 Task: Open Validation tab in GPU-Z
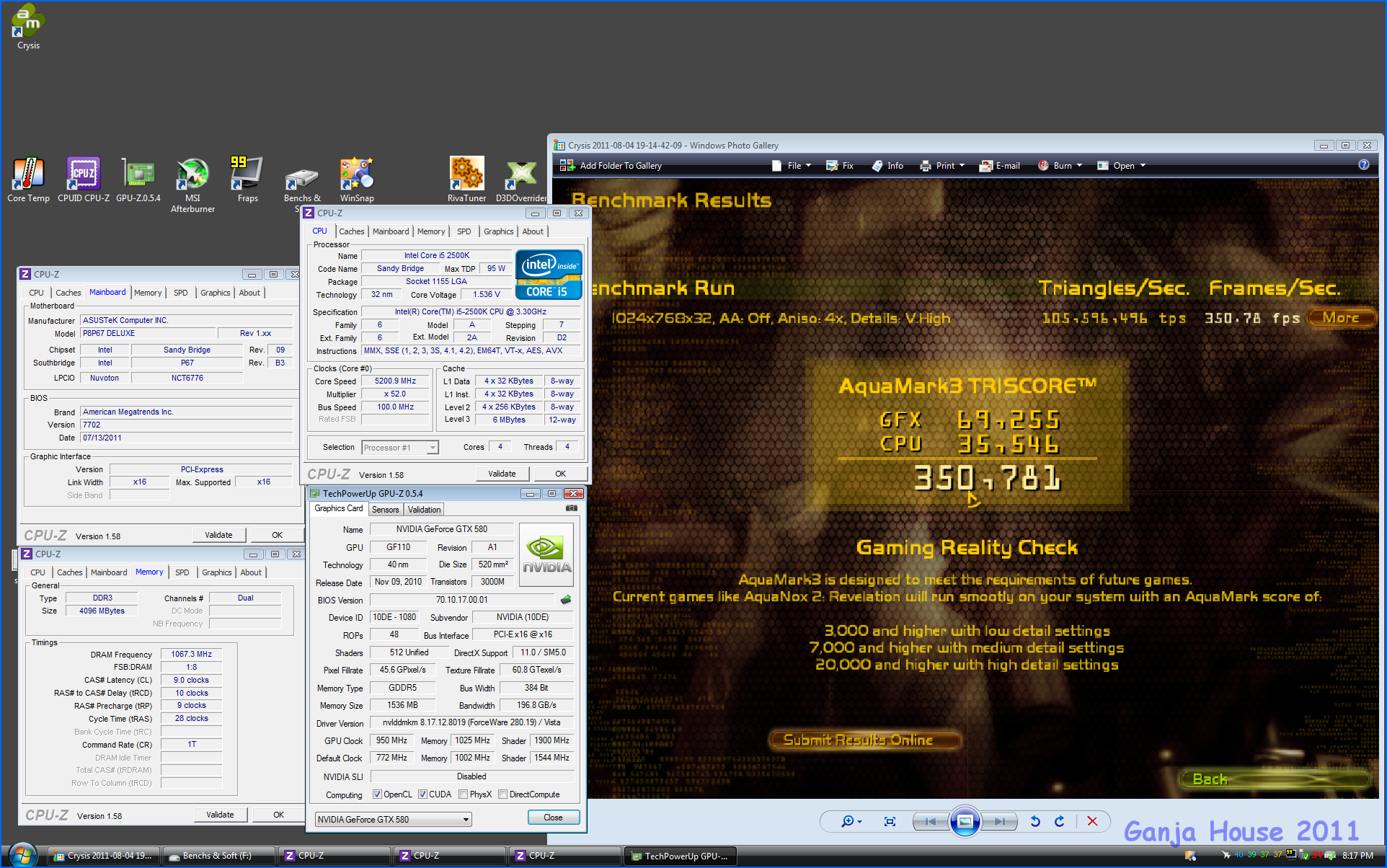click(x=424, y=510)
